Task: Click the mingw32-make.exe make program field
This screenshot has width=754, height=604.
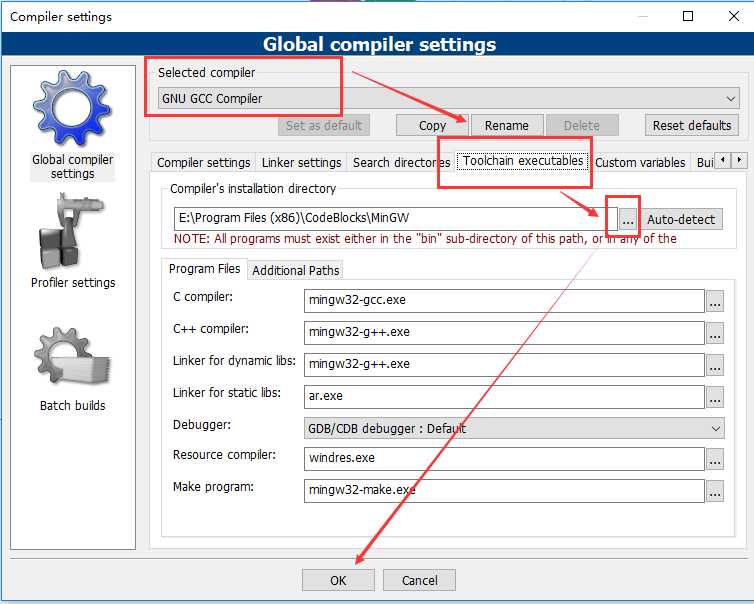Action: pos(504,491)
